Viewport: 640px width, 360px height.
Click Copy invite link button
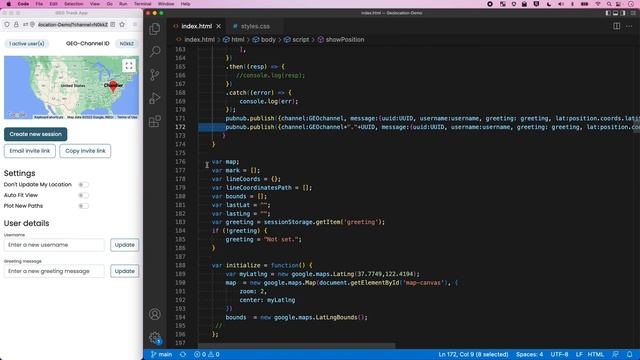(85, 151)
